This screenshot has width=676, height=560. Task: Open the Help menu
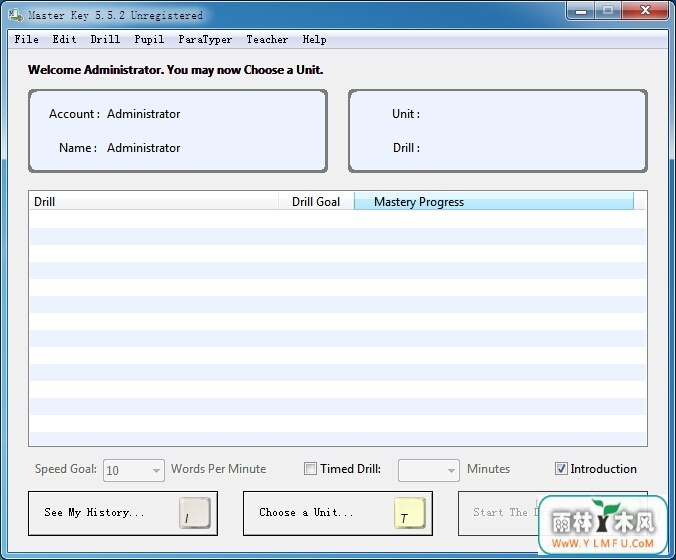(x=314, y=40)
